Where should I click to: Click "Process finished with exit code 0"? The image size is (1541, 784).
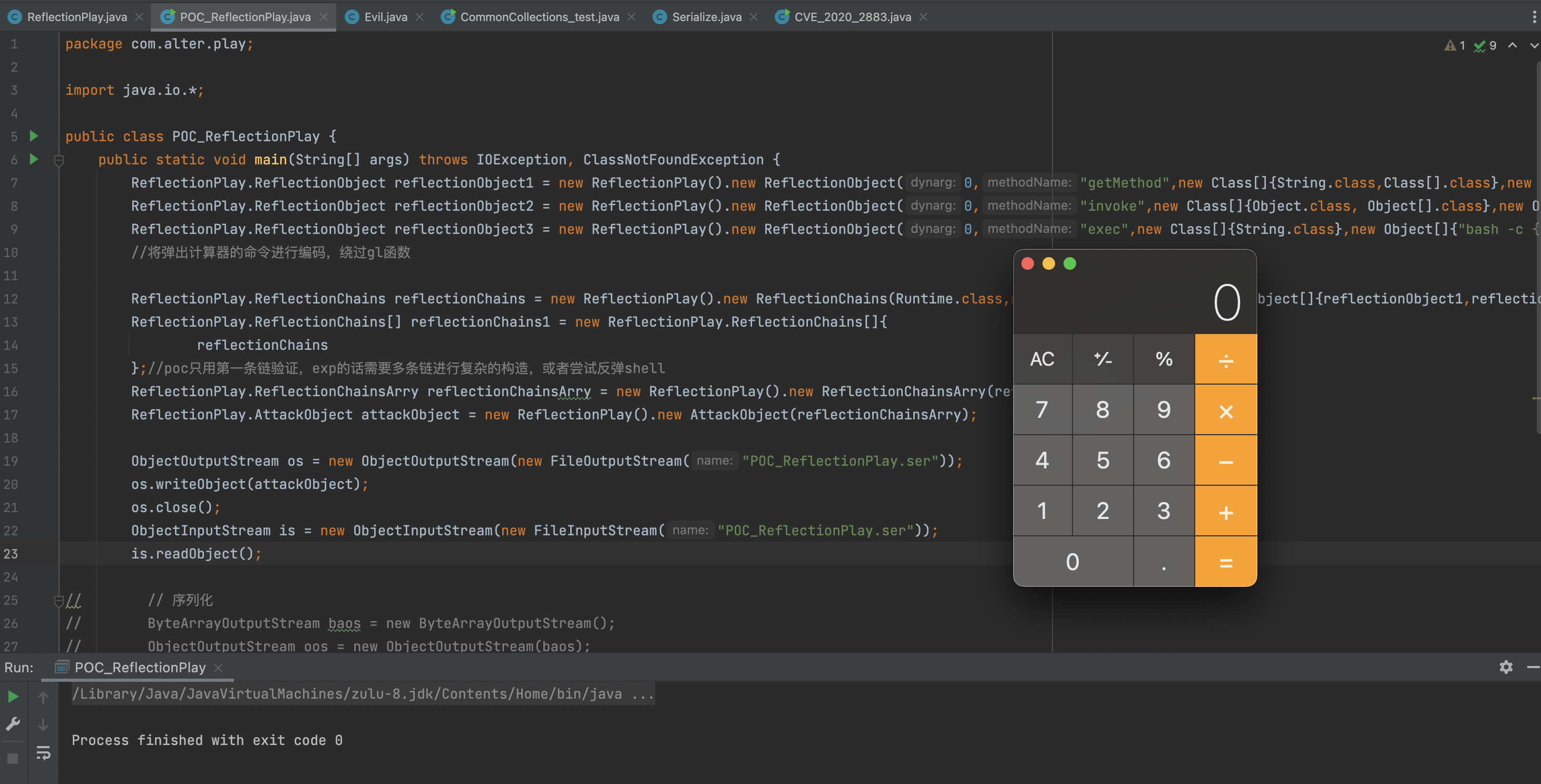(x=207, y=740)
